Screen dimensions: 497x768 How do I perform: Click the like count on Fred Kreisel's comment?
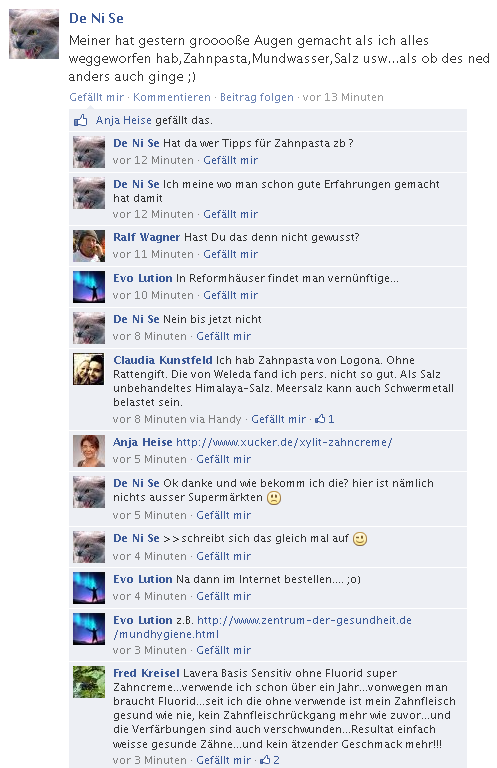[270, 760]
